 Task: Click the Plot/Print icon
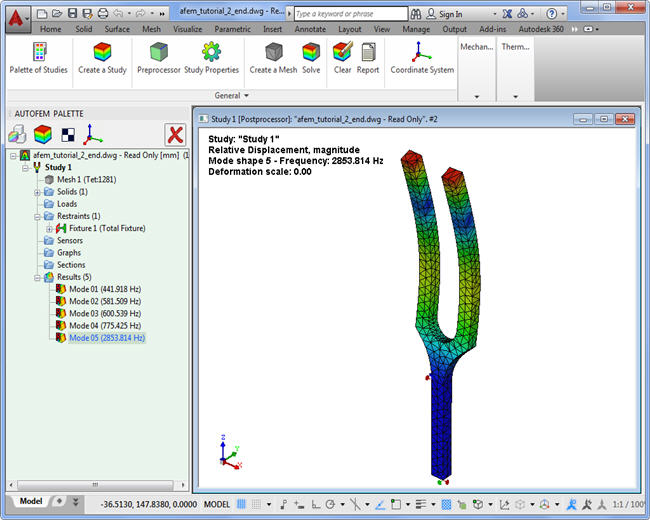tap(102, 14)
